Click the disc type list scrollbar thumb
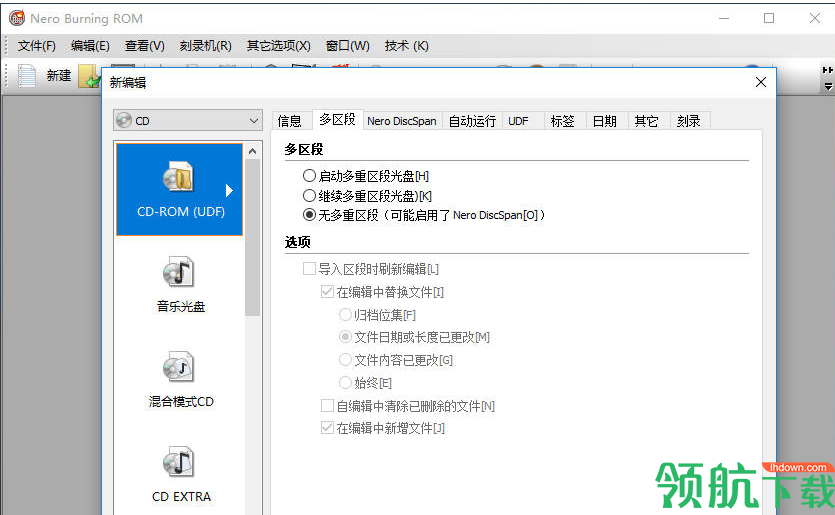The height and width of the screenshot is (515, 835). pyautogui.click(x=253, y=238)
